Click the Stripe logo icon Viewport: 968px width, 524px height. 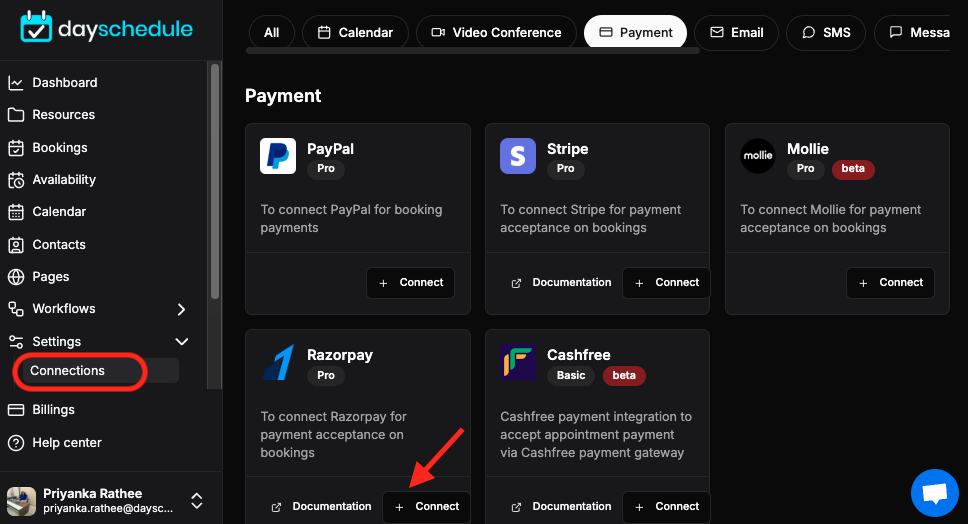pos(518,156)
